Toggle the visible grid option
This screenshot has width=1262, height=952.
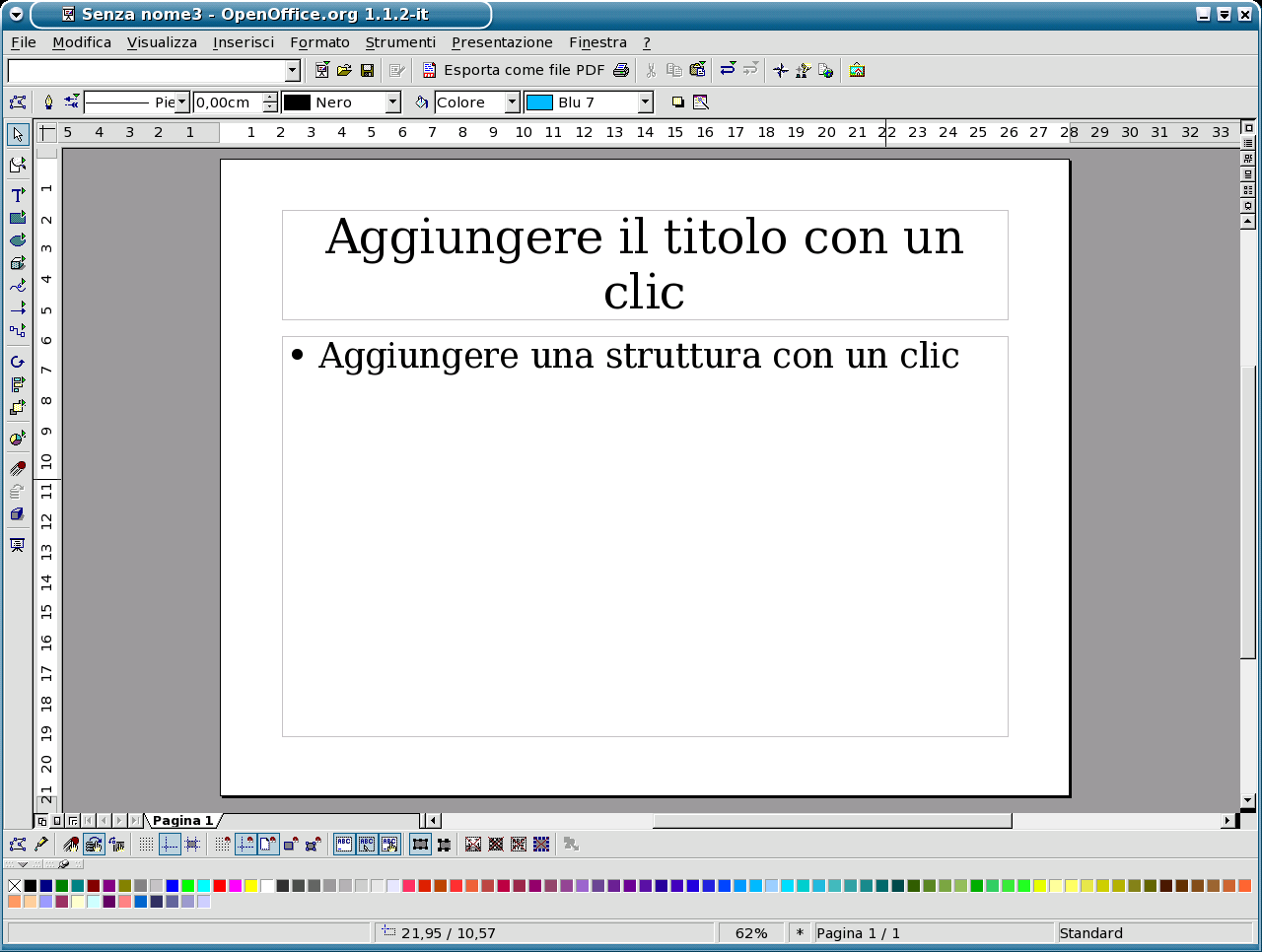pos(146,845)
